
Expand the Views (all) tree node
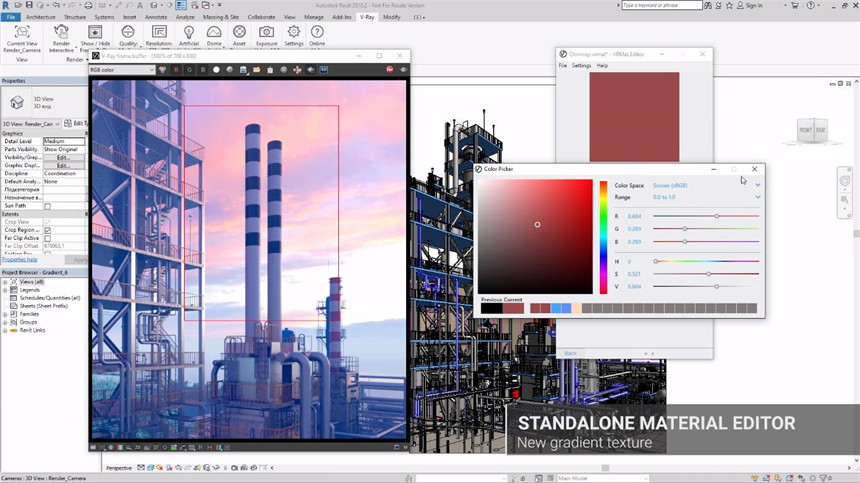[x=5, y=282]
